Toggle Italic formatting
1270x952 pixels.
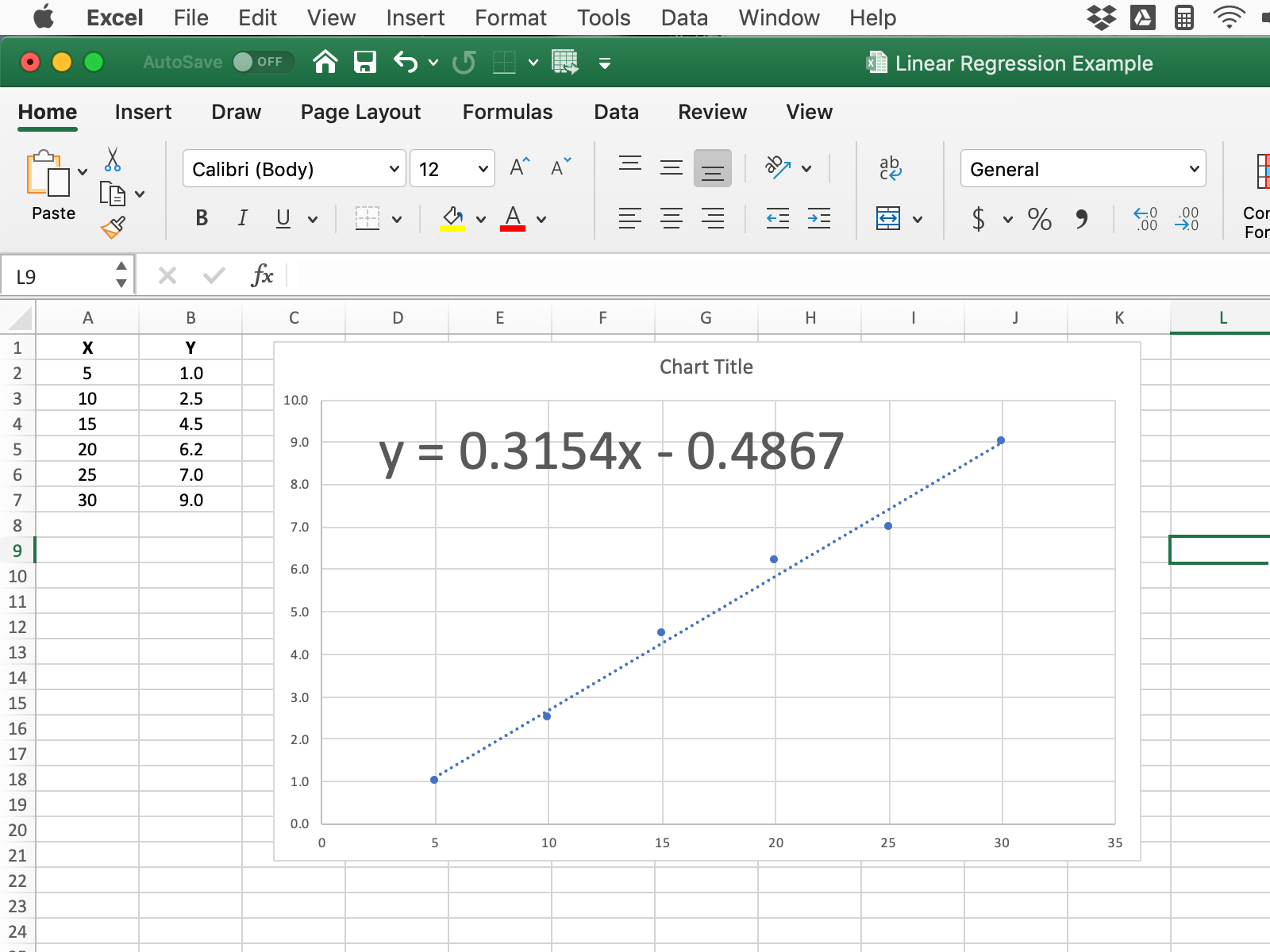pyautogui.click(x=242, y=218)
